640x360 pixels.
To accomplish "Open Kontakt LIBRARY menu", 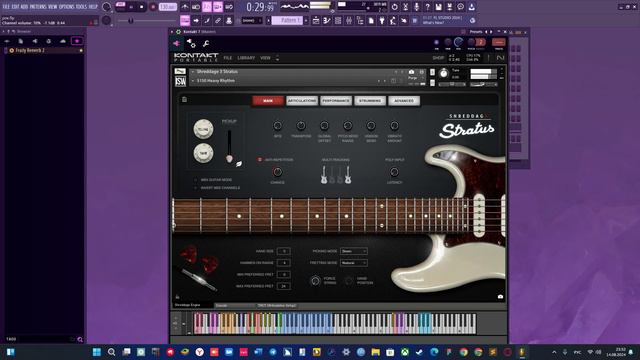I will coord(246,58).
